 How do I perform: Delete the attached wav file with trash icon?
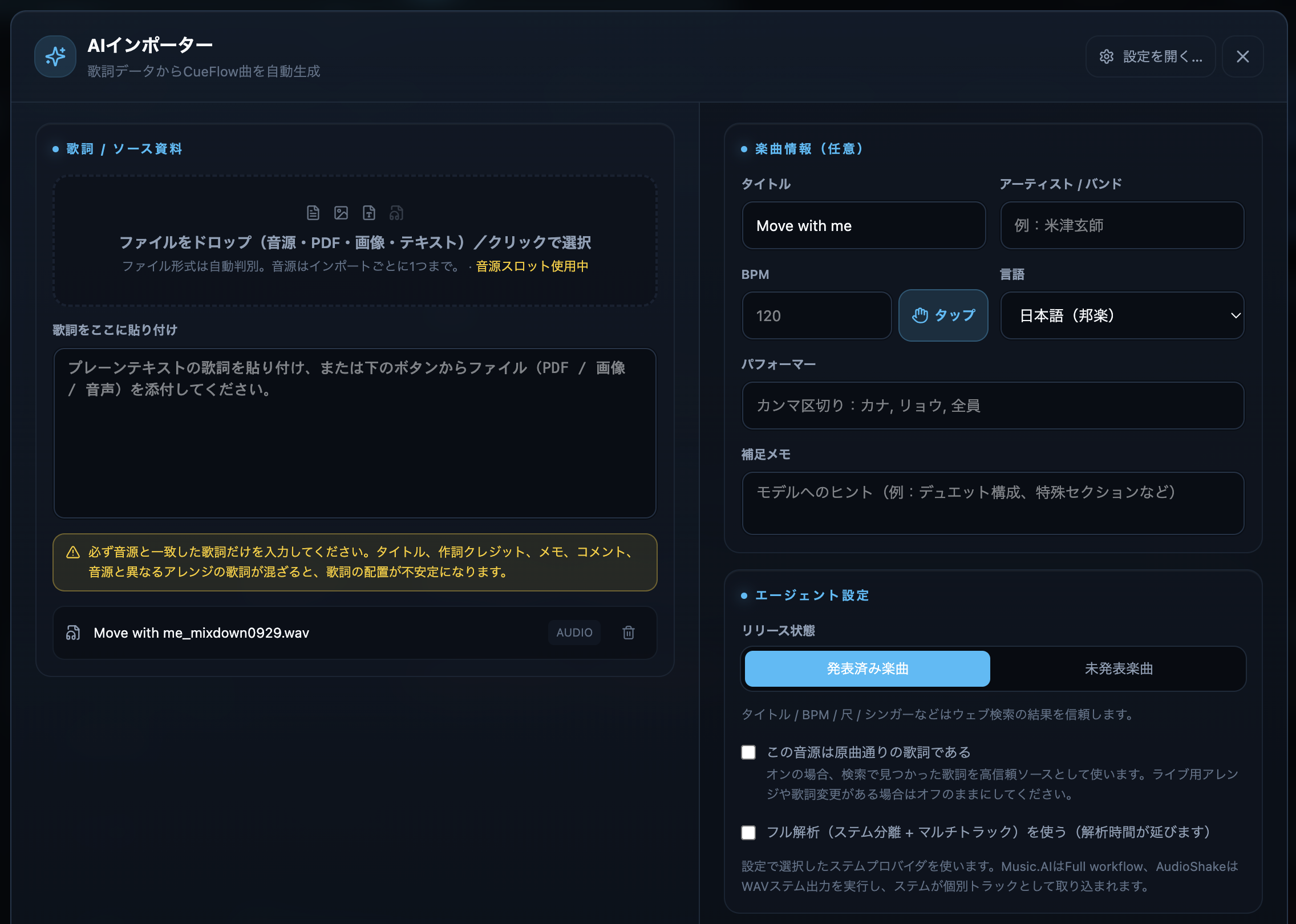(629, 633)
